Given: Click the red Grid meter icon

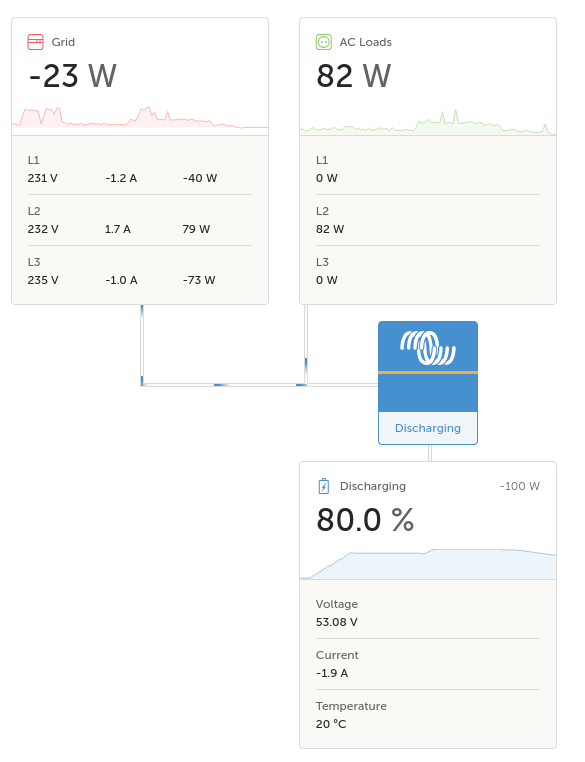Looking at the screenshot, I should [x=35, y=42].
